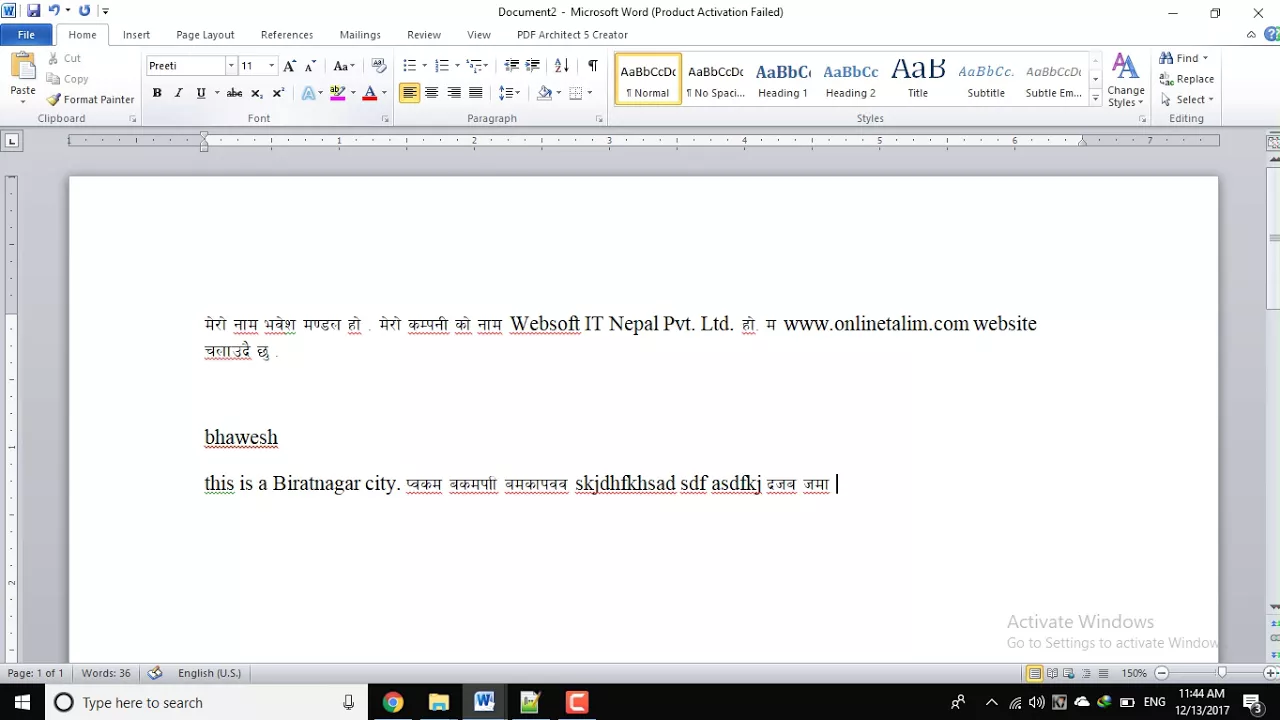Click in the Type here to search box
This screenshot has height=720, width=1280.
(205, 702)
